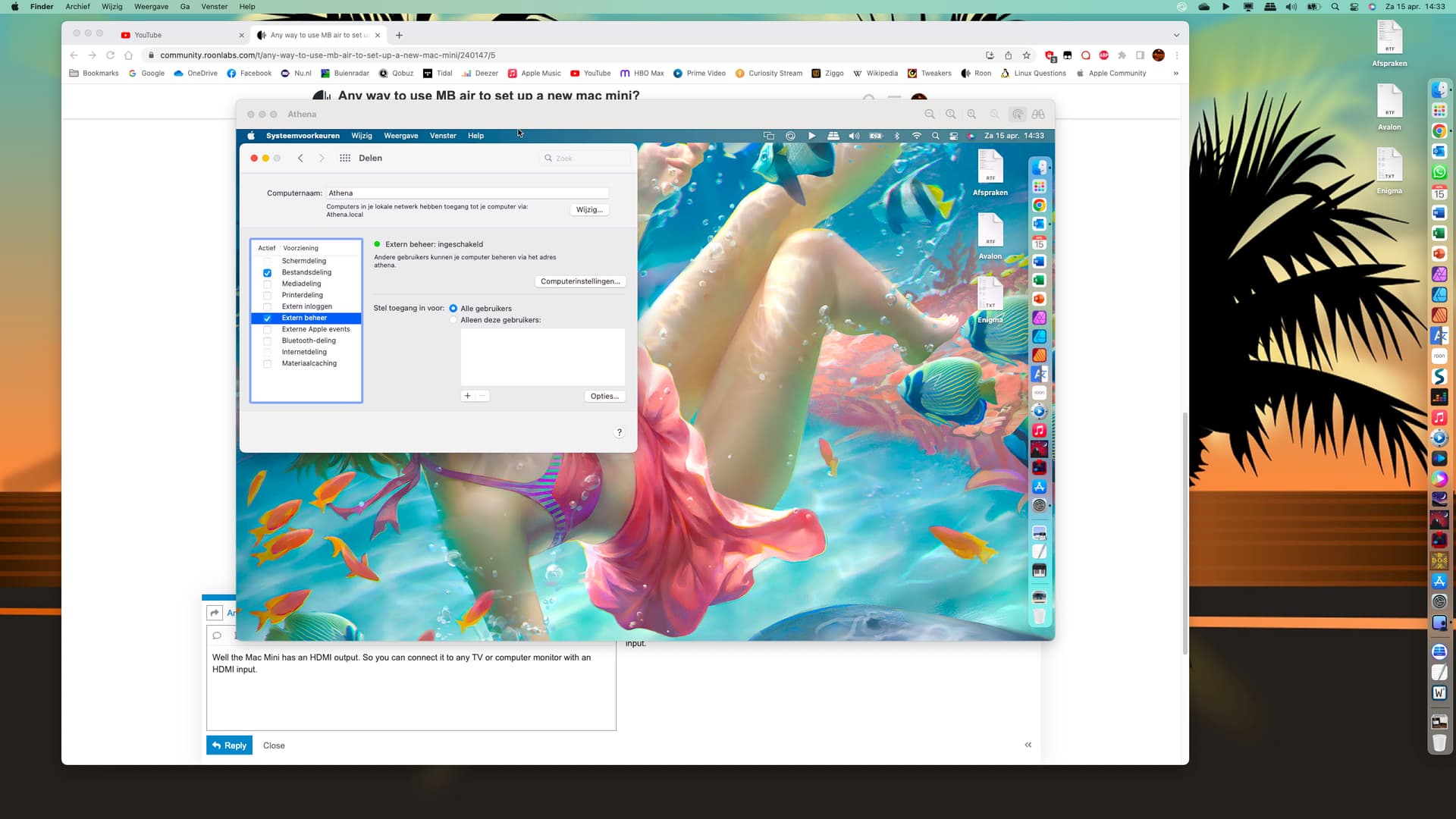
Task: Open the Weergave menu in Finder menu bar
Action: tap(151, 7)
